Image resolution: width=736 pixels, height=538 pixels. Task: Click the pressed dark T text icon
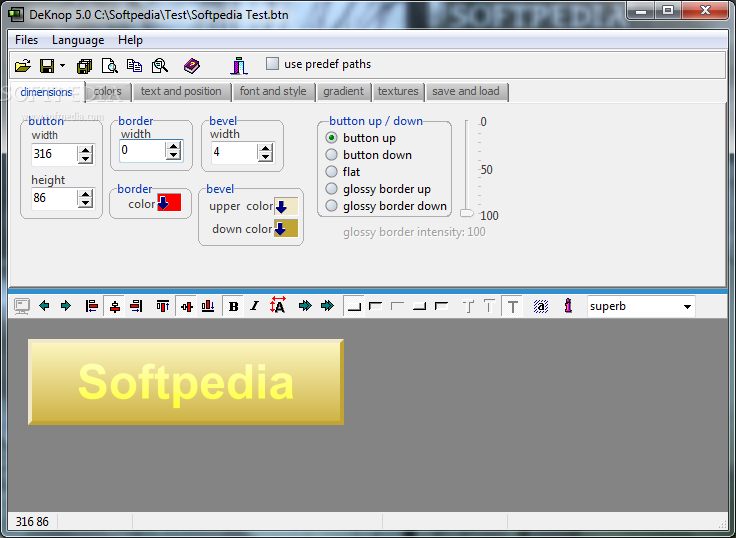tap(513, 306)
